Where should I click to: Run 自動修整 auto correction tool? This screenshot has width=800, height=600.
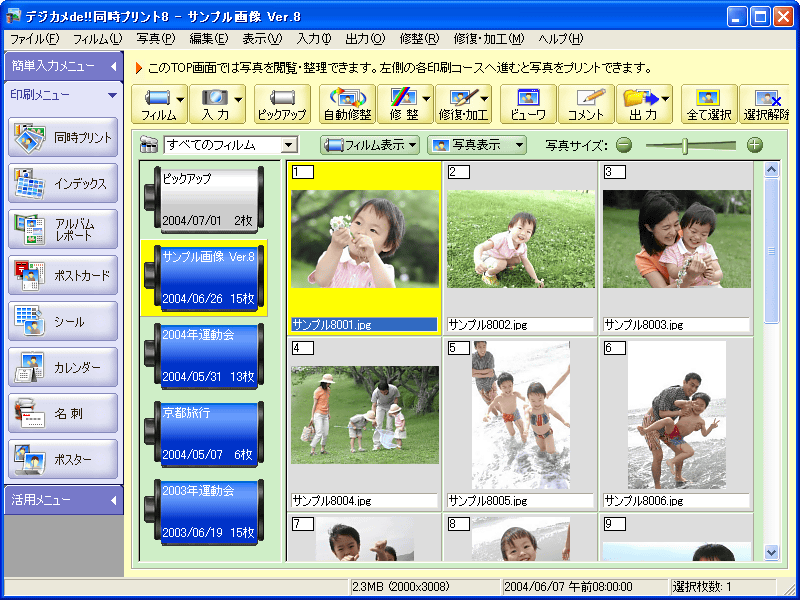(x=347, y=104)
